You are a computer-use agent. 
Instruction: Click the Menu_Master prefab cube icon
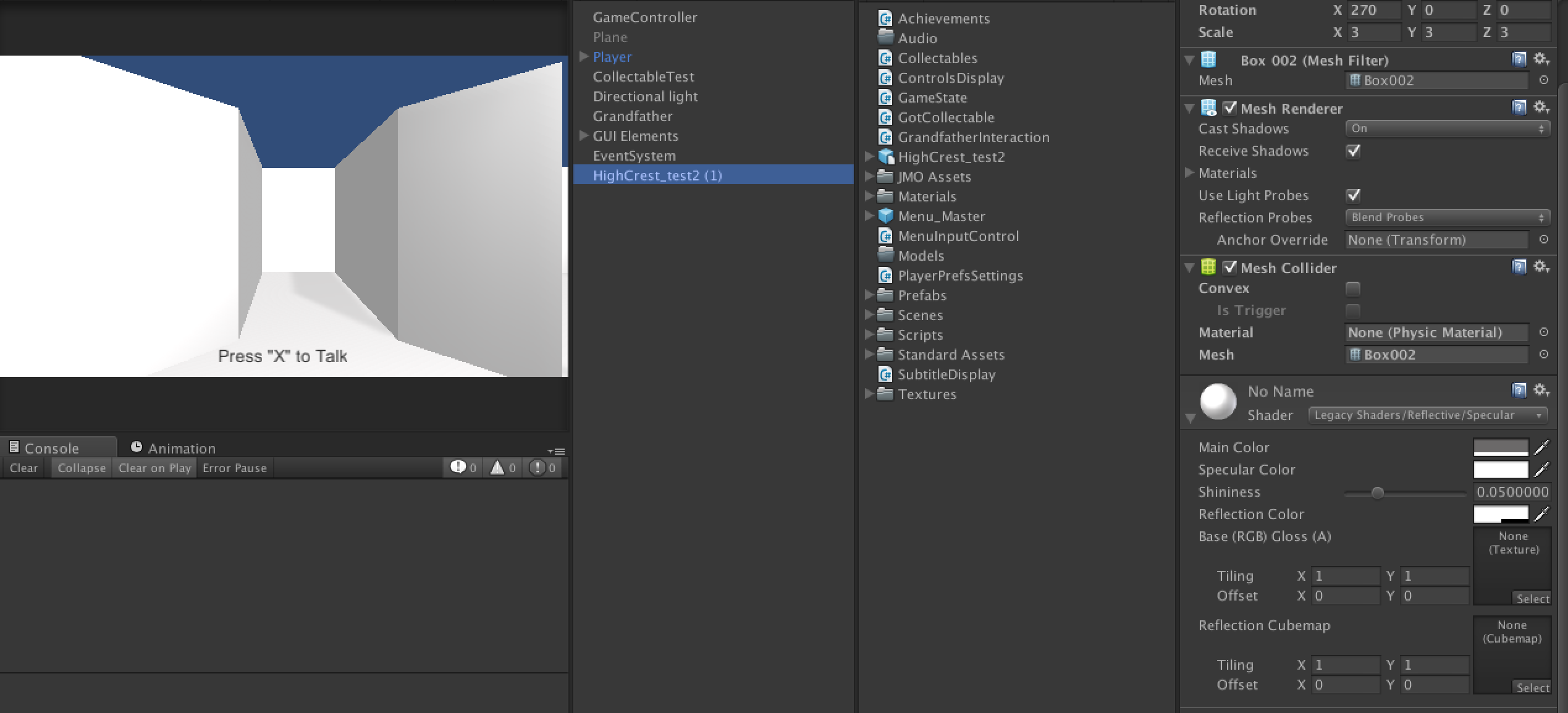coord(885,216)
